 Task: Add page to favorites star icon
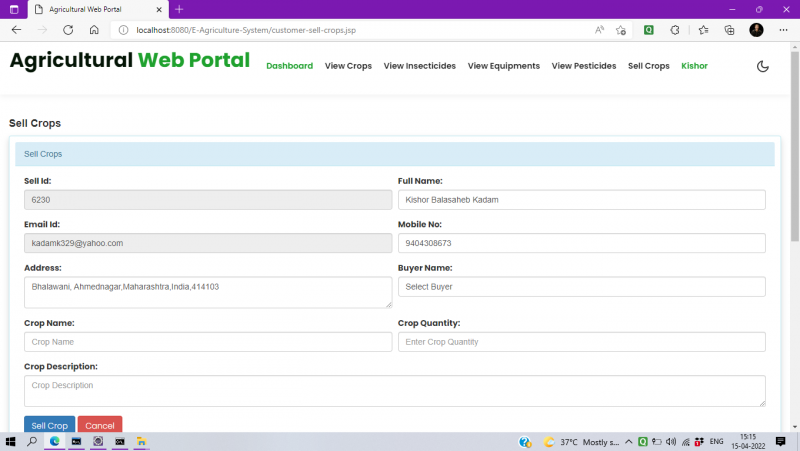point(621,30)
